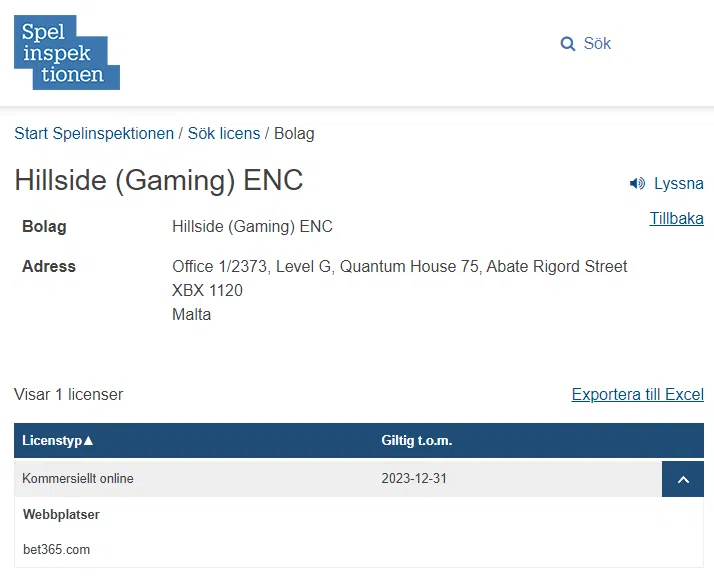Click the Hillside (Gaming) ENC page heading
Viewport: 714px width, 576px height.
pos(159,181)
